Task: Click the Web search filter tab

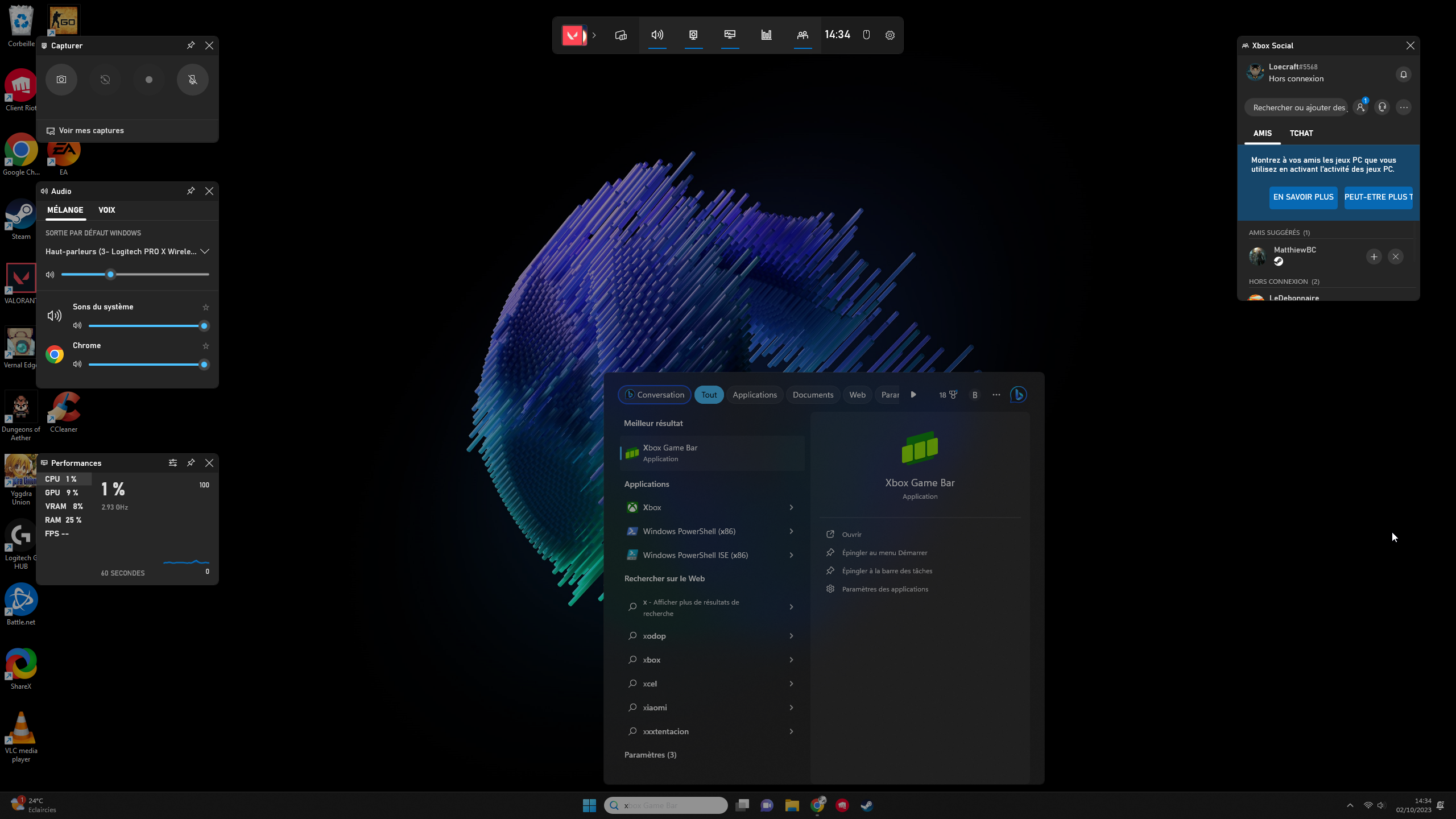Action: tap(858, 395)
